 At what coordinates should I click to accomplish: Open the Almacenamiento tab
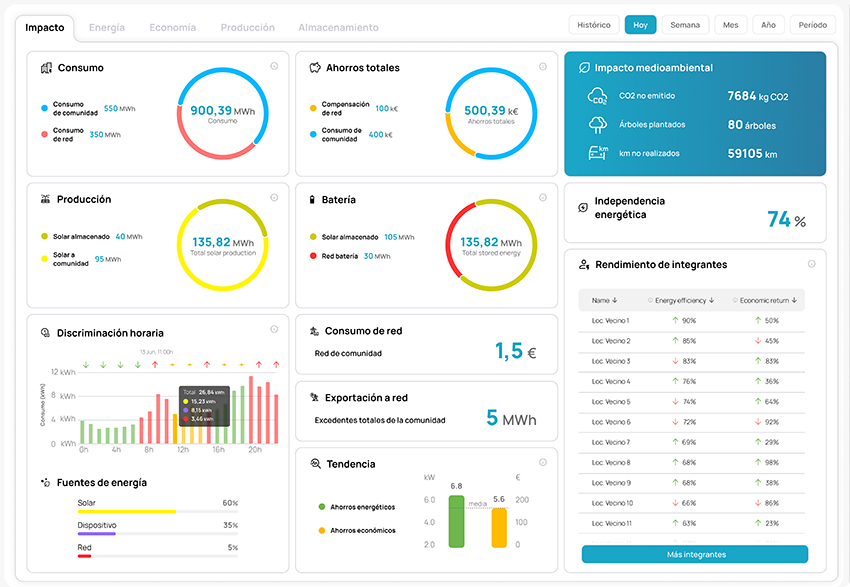tap(338, 27)
